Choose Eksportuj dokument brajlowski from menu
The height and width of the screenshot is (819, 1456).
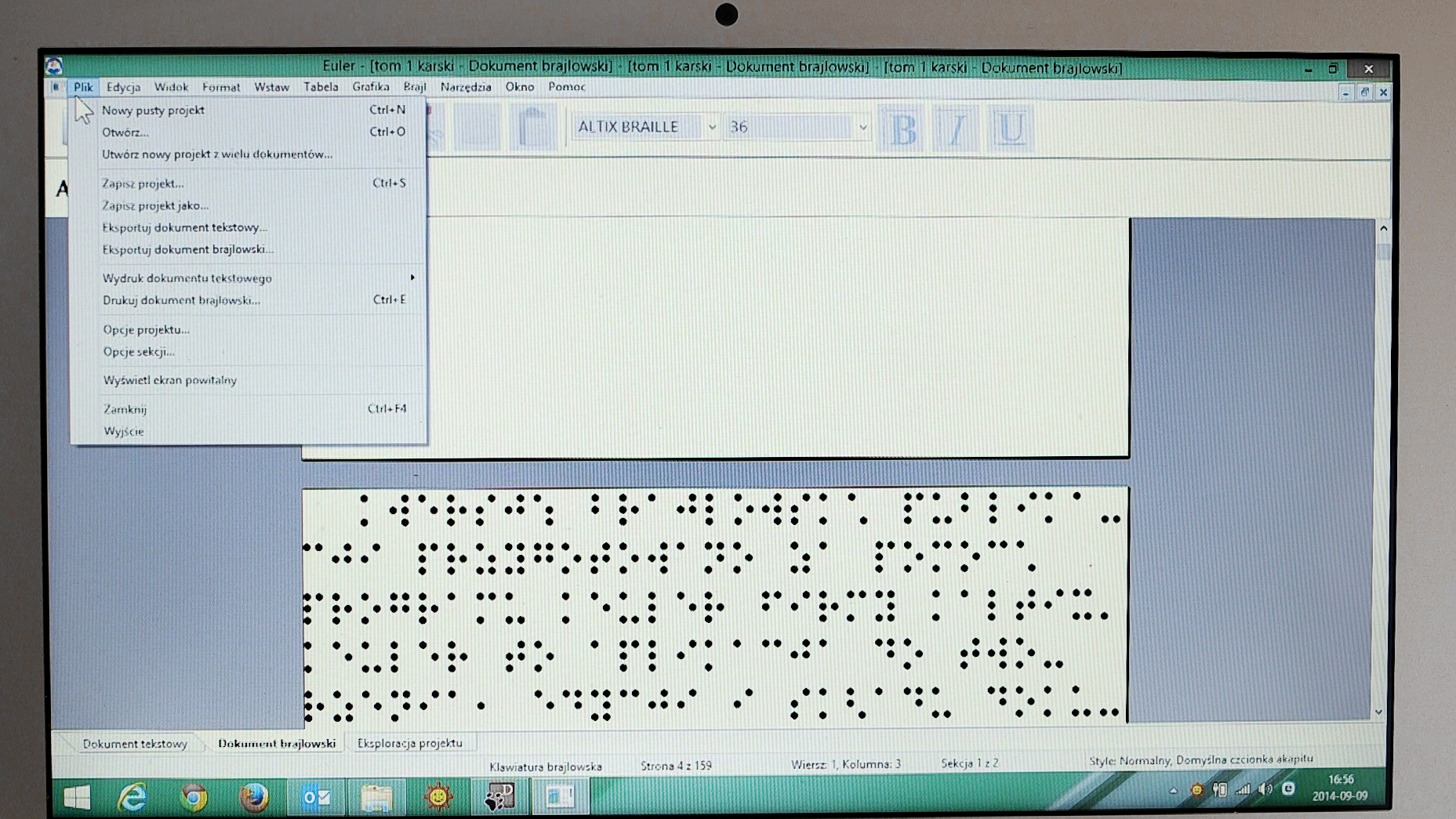tap(187, 249)
